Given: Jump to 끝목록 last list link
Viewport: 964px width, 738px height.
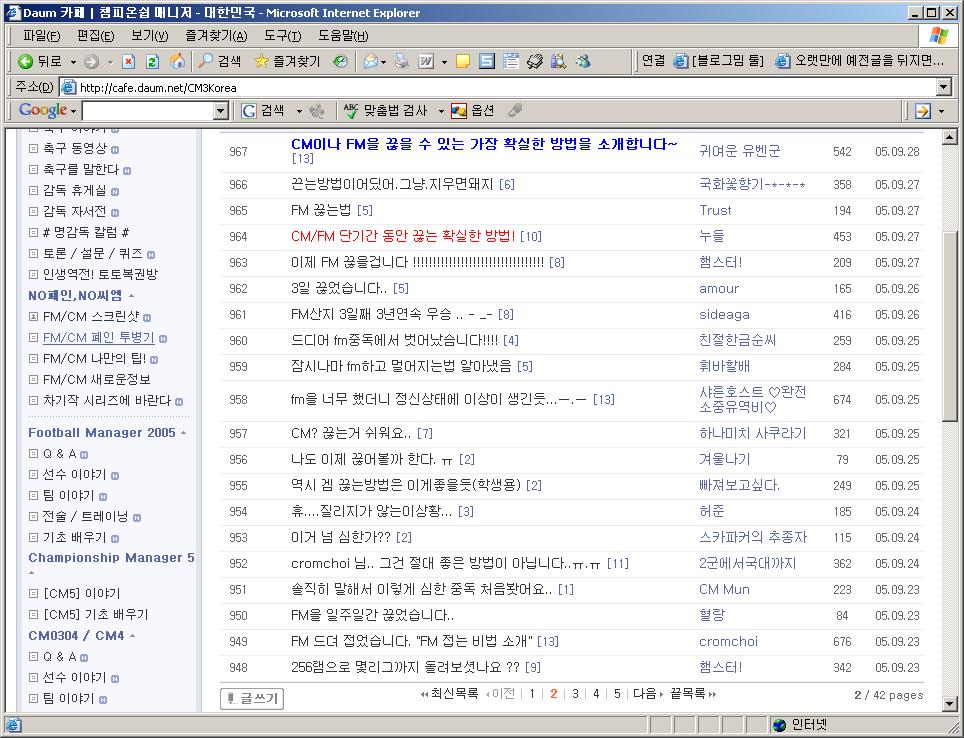Looking at the screenshot, I should pyautogui.click(x=693, y=694).
